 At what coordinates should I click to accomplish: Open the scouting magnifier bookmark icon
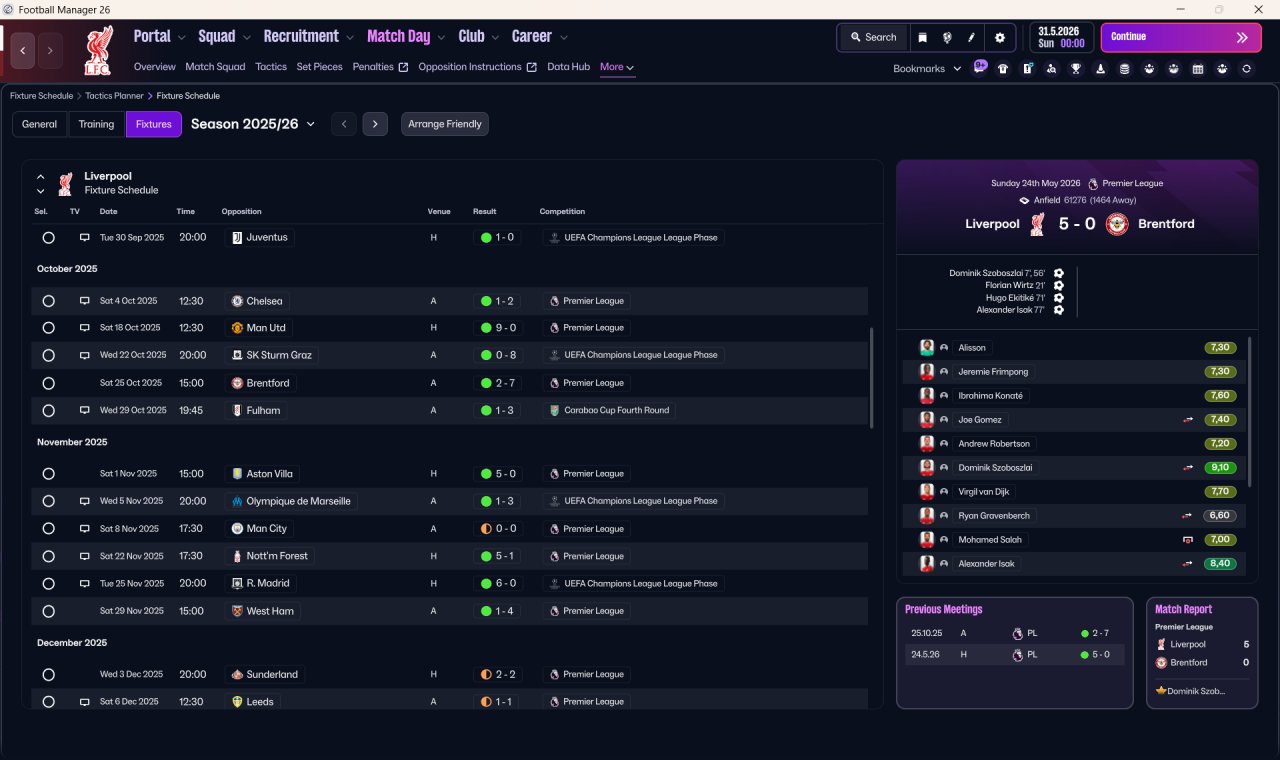click(x=1051, y=69)
